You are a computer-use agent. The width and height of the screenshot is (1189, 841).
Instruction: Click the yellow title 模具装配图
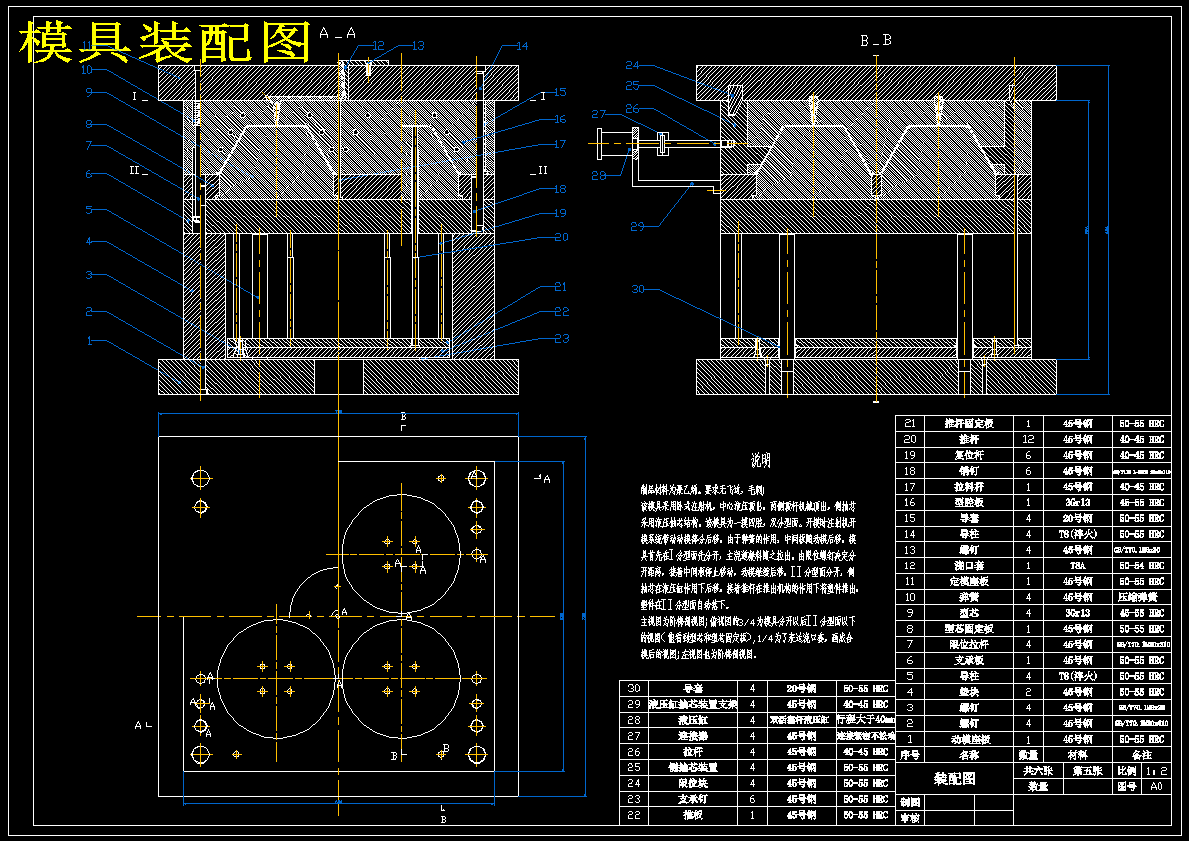click(165, 42)
